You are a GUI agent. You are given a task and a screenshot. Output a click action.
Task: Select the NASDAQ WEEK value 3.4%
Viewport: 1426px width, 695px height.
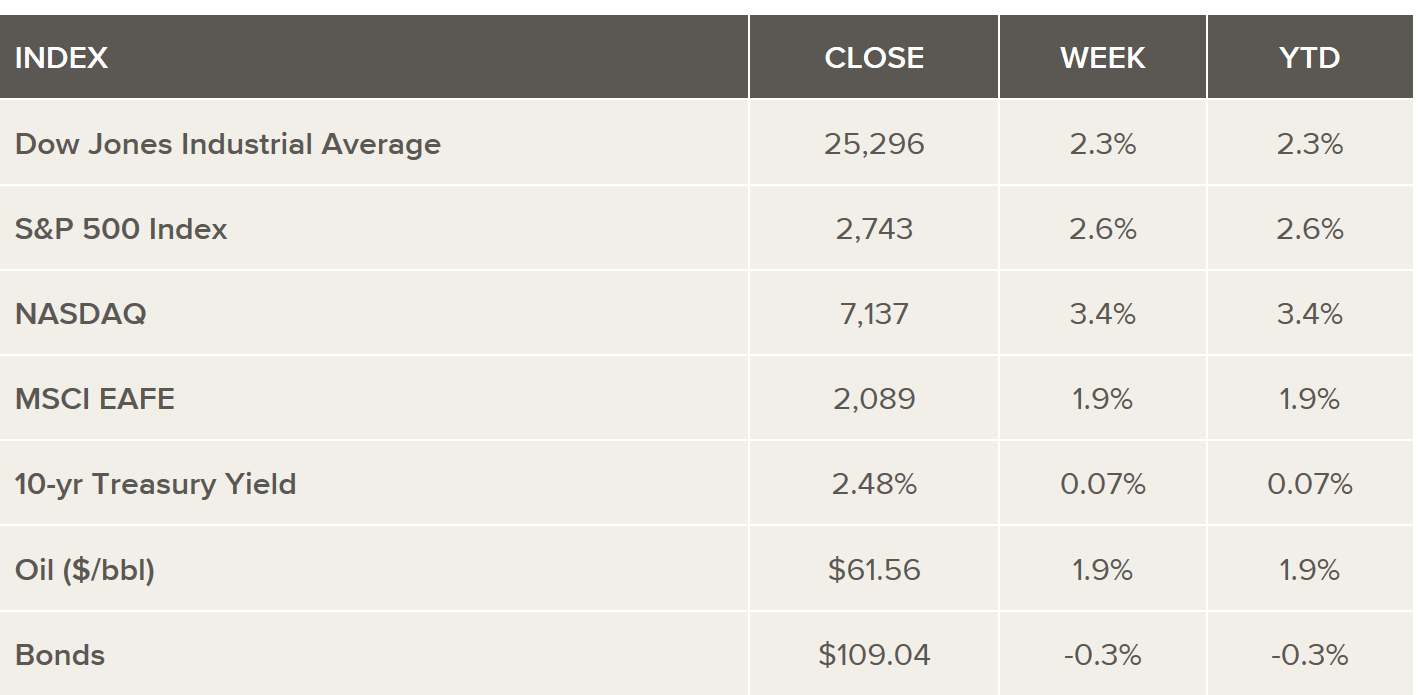point(1103,314)
